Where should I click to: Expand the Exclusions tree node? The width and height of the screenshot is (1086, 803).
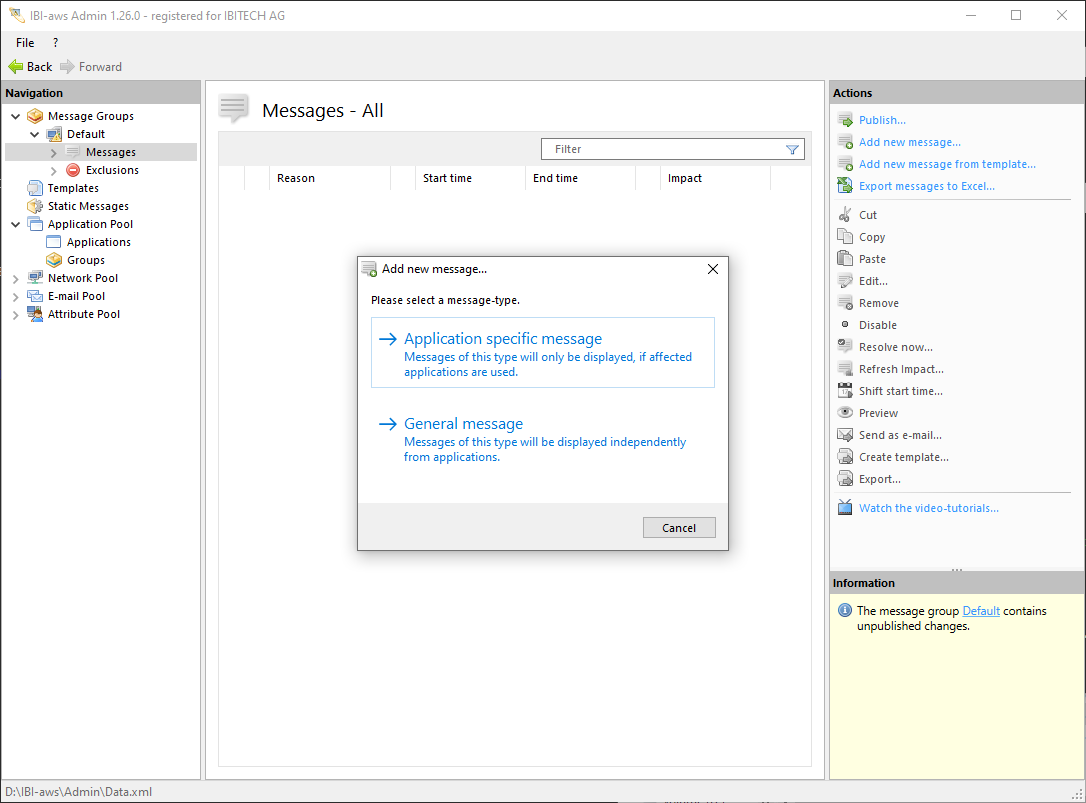point(54,171)
